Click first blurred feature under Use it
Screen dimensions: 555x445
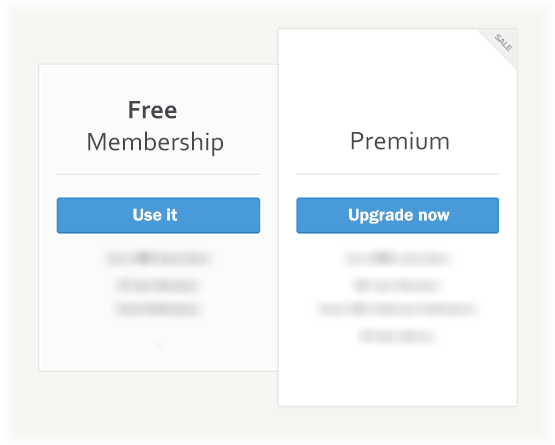pos(158,258)
